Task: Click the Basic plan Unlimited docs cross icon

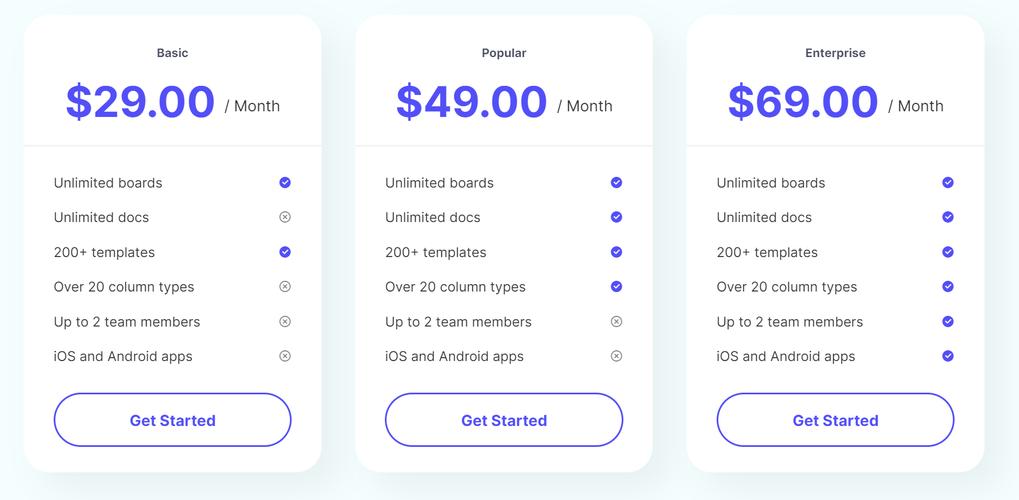Action: click(x=285, y=217)
